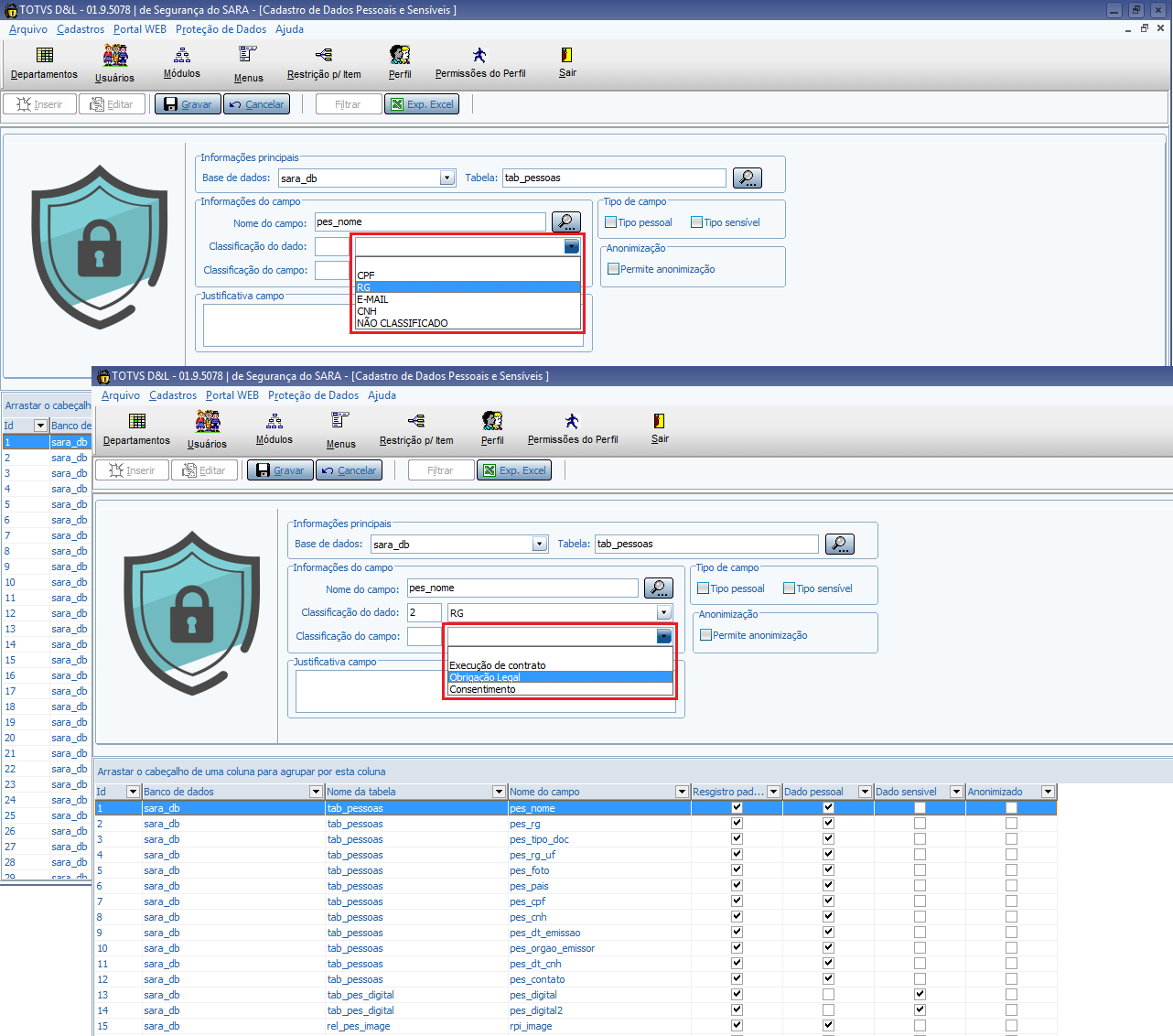
Task: Open Usuários in the front window toolbar
Action: coord(207,428)
